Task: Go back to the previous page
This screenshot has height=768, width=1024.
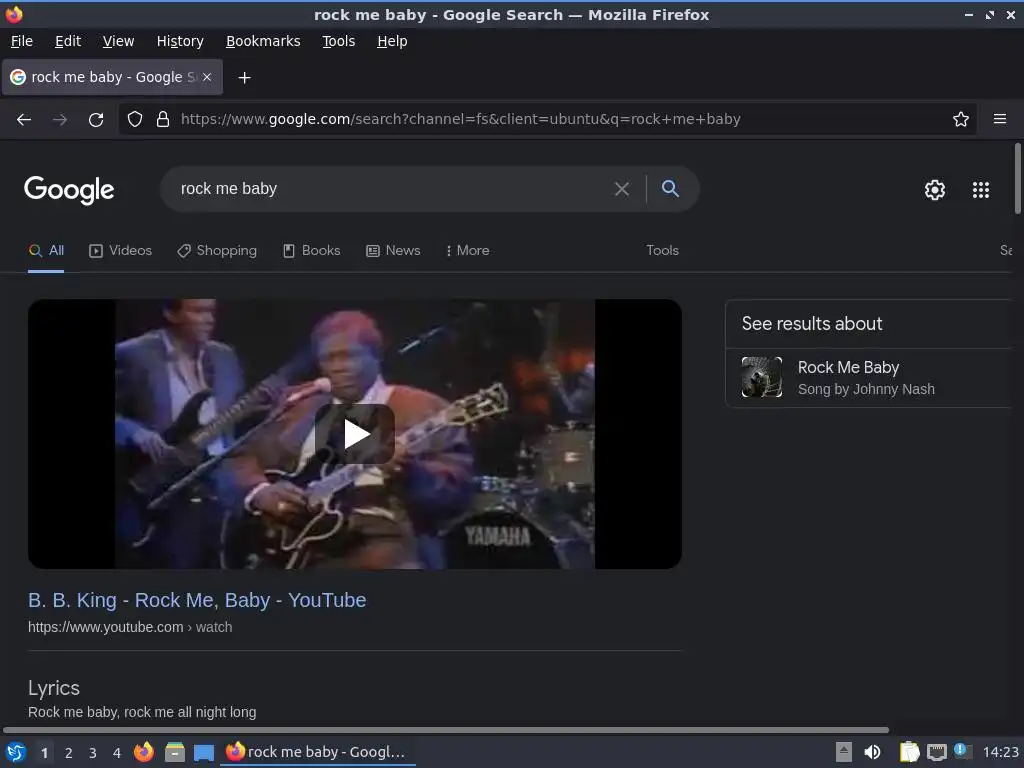Action: pyautogui.click(x=24, y=120)
